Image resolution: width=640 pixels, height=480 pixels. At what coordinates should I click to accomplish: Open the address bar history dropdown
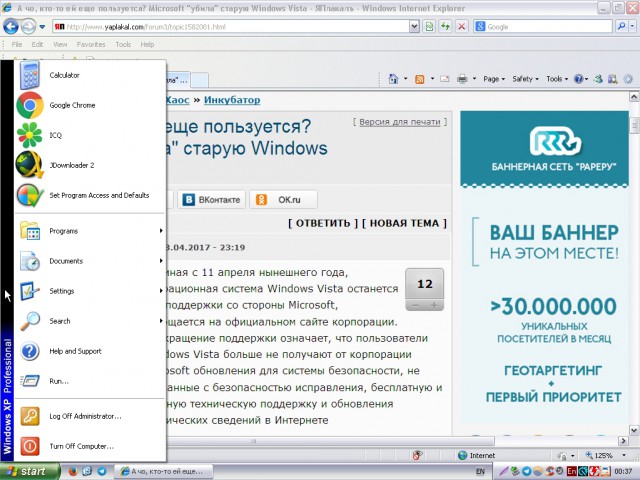pyautogui.click(x=414, y=27)
